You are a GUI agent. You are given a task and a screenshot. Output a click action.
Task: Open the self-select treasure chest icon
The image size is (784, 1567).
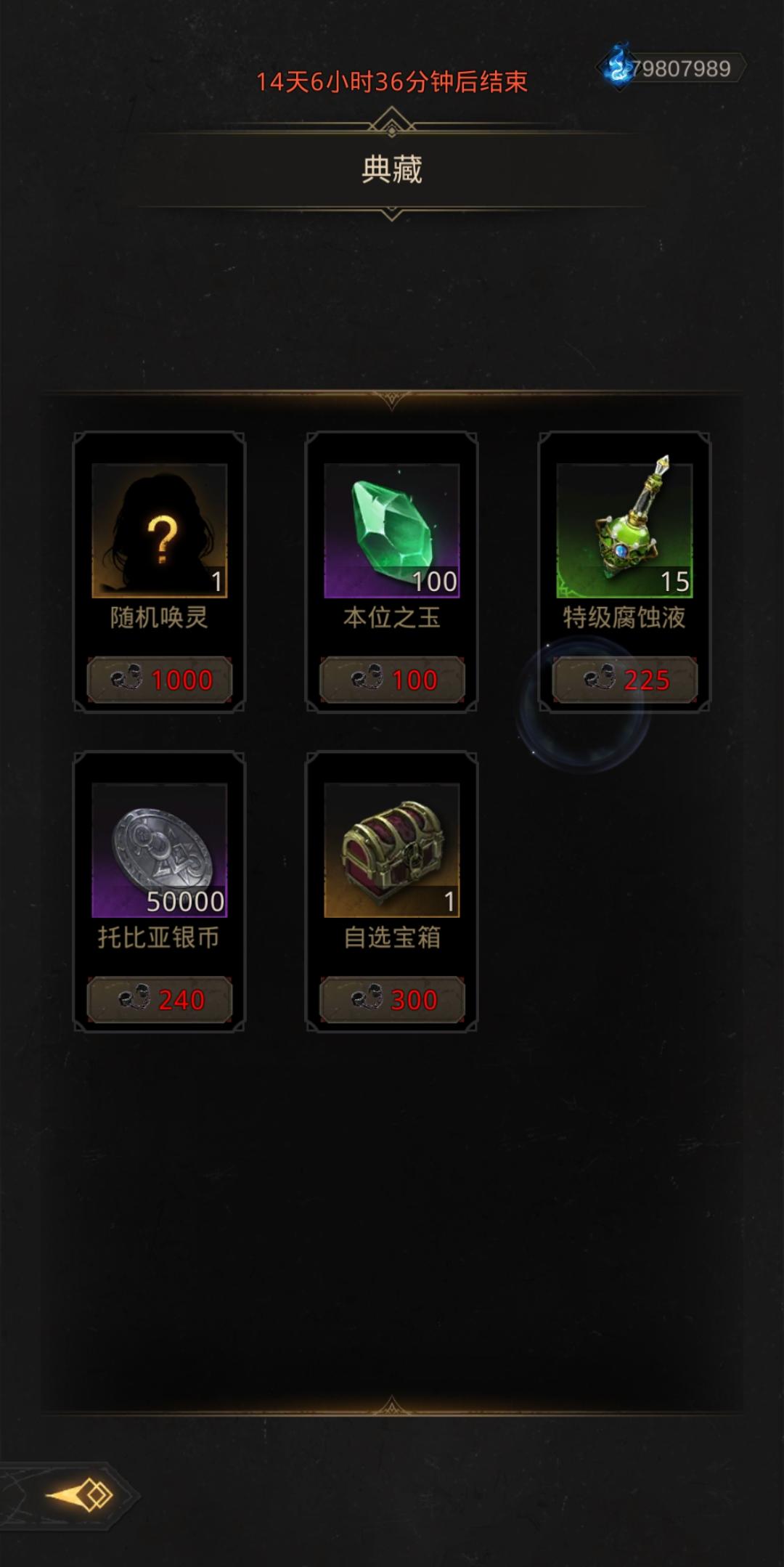click(392, 850)
